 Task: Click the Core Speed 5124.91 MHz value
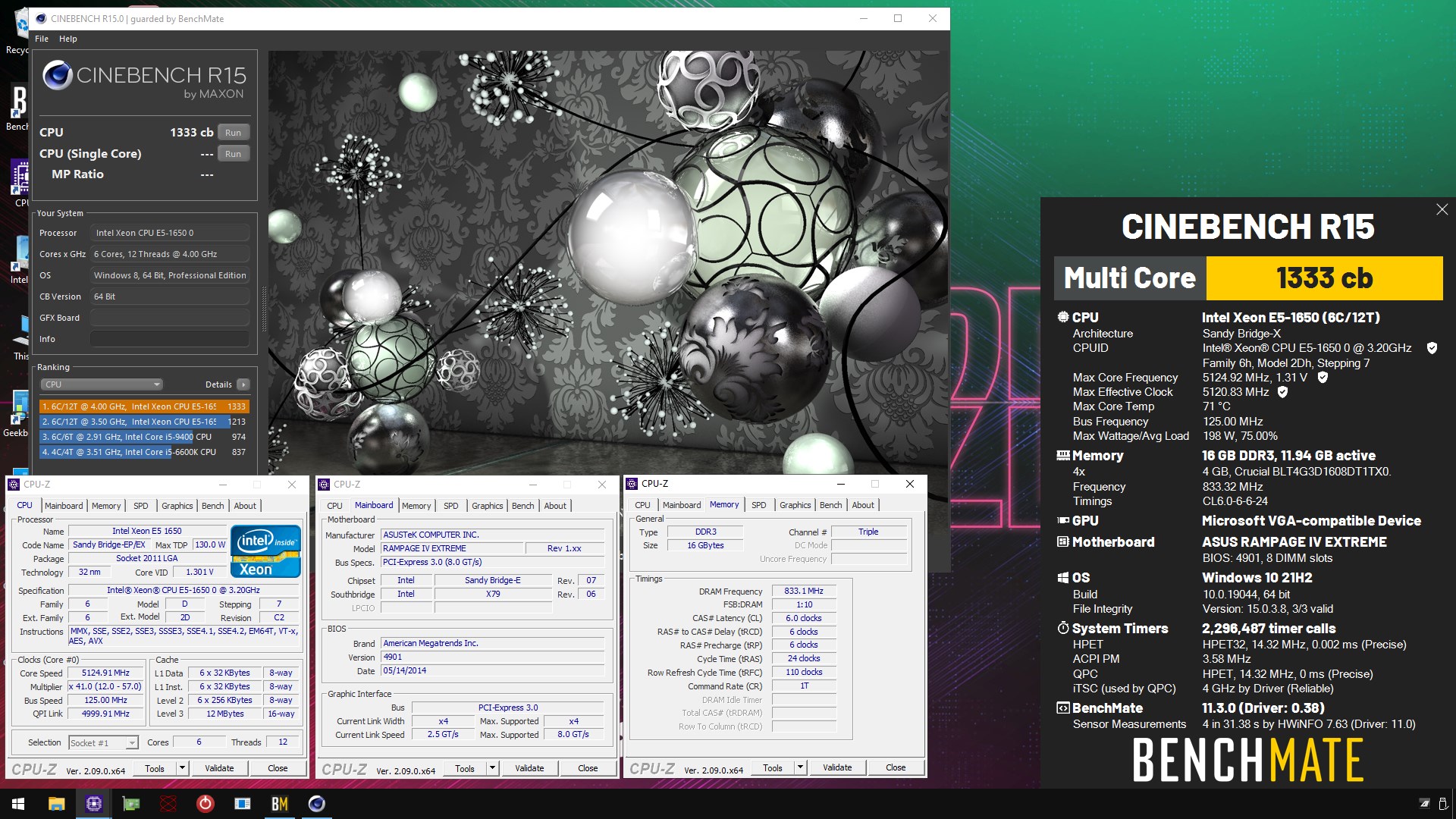click(106, 673)
